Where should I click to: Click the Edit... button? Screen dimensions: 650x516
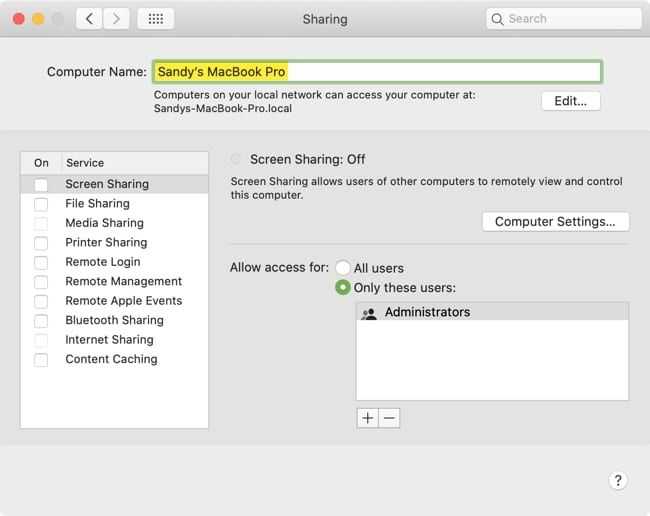pos(571,101)
